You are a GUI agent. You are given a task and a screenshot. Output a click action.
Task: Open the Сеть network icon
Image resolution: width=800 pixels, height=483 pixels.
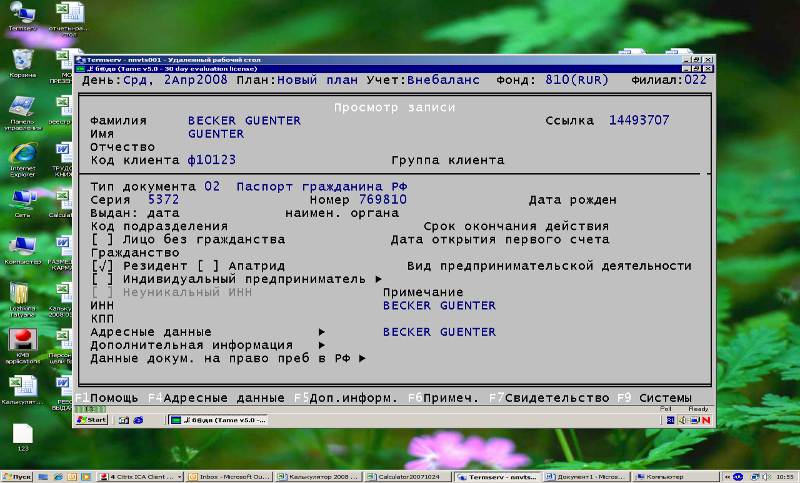click(22, 203)
